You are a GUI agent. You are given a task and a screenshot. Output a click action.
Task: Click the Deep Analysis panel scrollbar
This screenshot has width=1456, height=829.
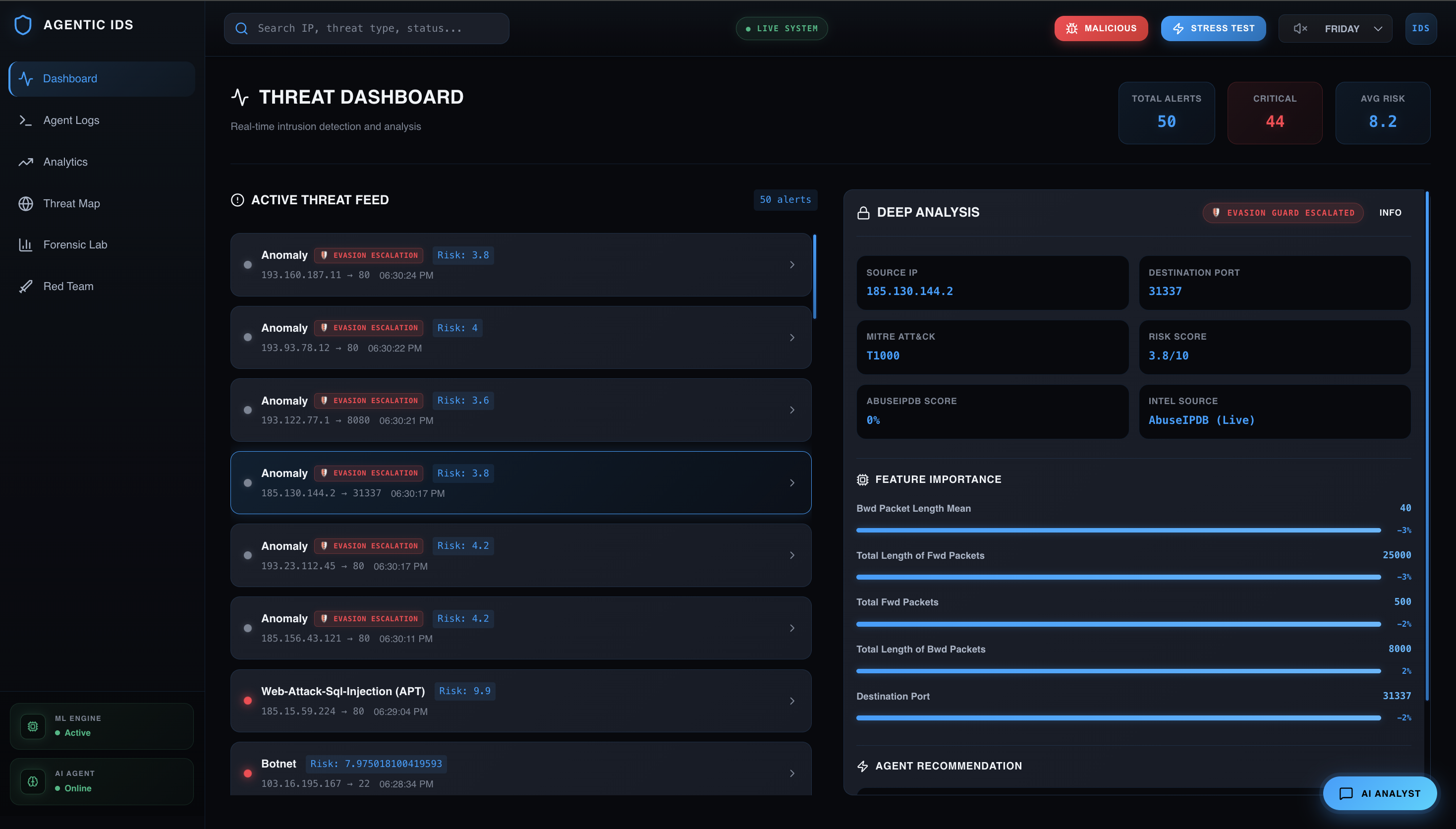[x=1427, y=446]
